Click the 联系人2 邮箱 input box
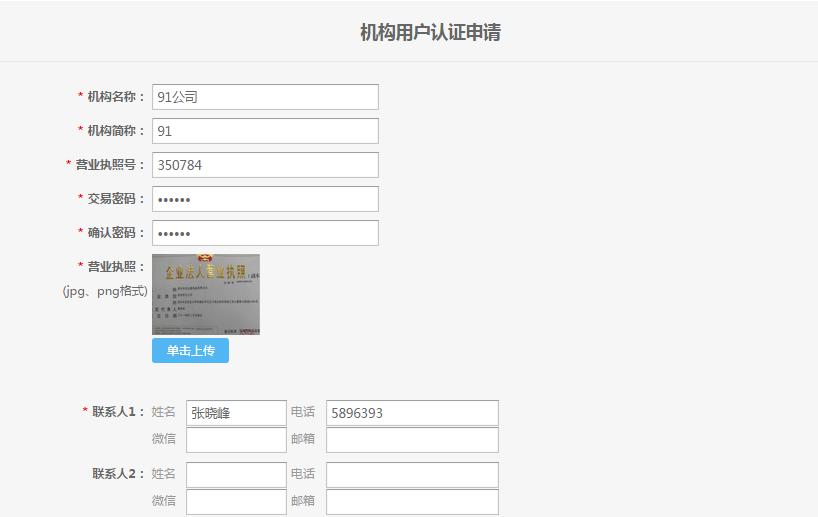818x517 pixels. point(412,501)
